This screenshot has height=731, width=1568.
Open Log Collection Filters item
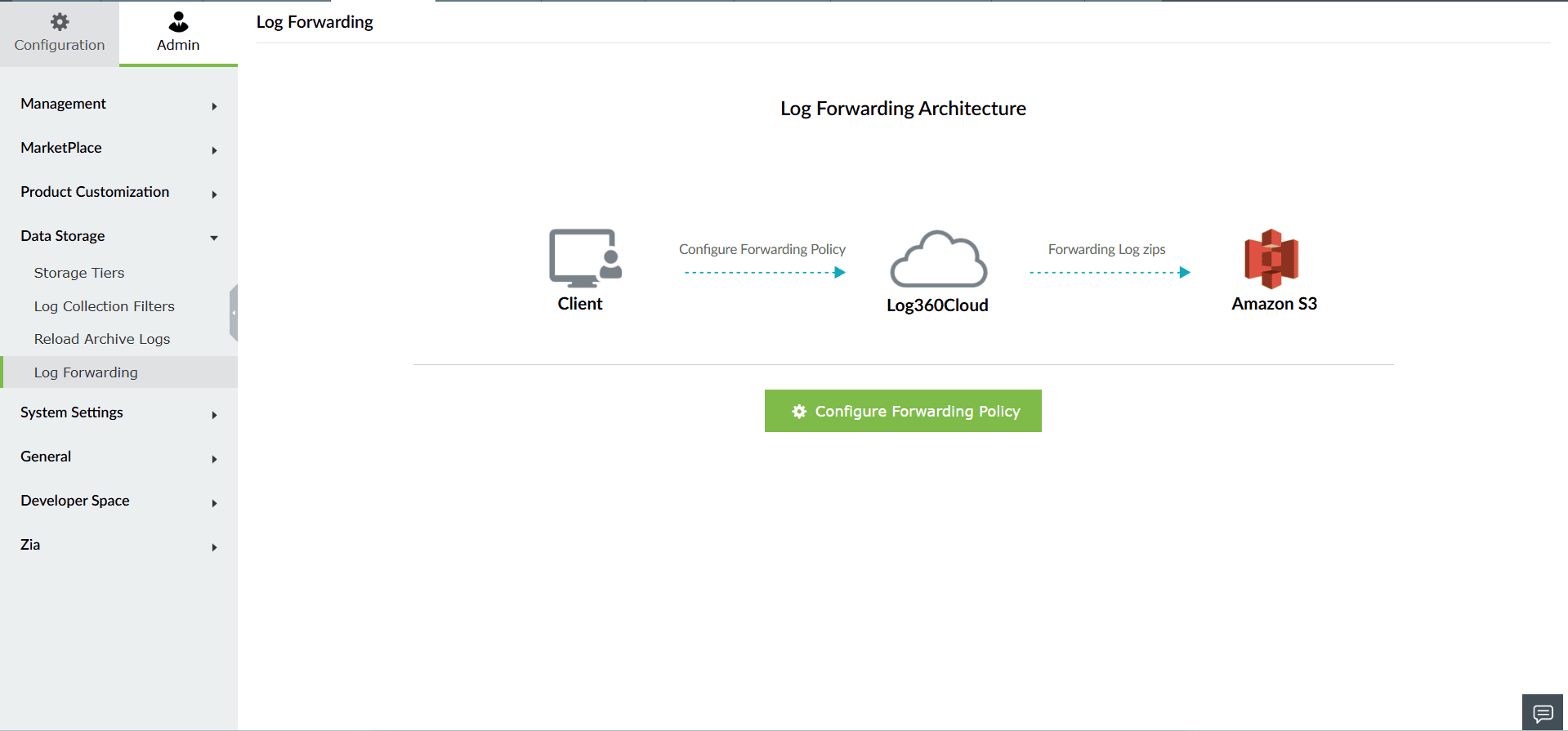105,306
